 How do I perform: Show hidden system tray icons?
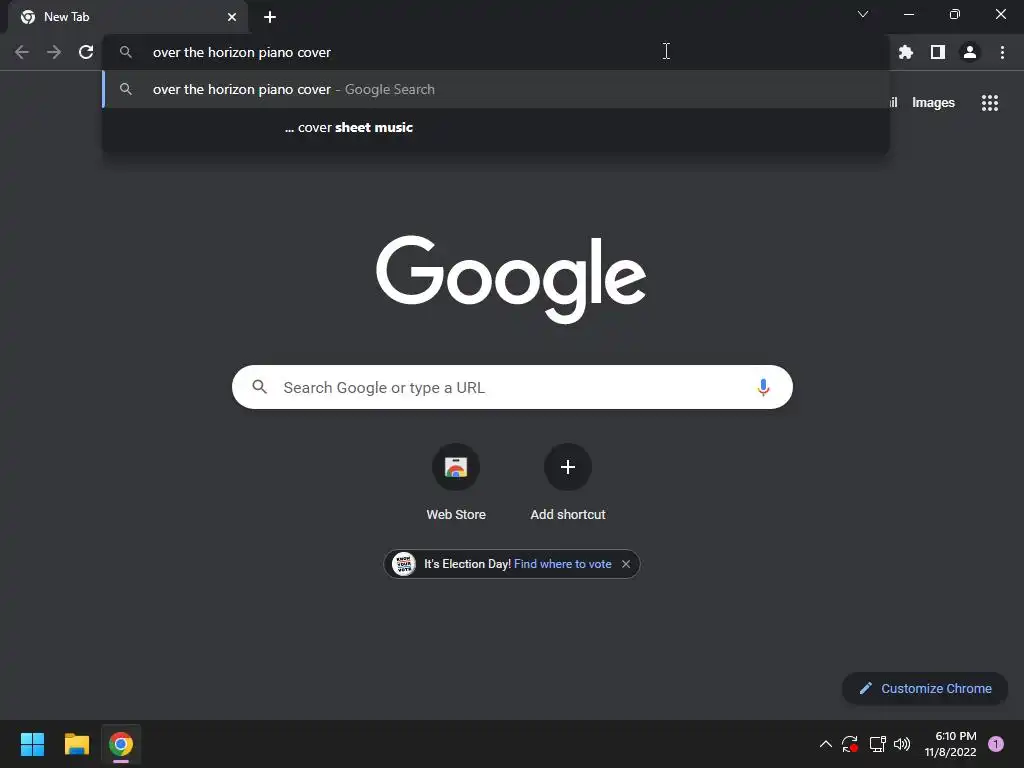[825, 744]
